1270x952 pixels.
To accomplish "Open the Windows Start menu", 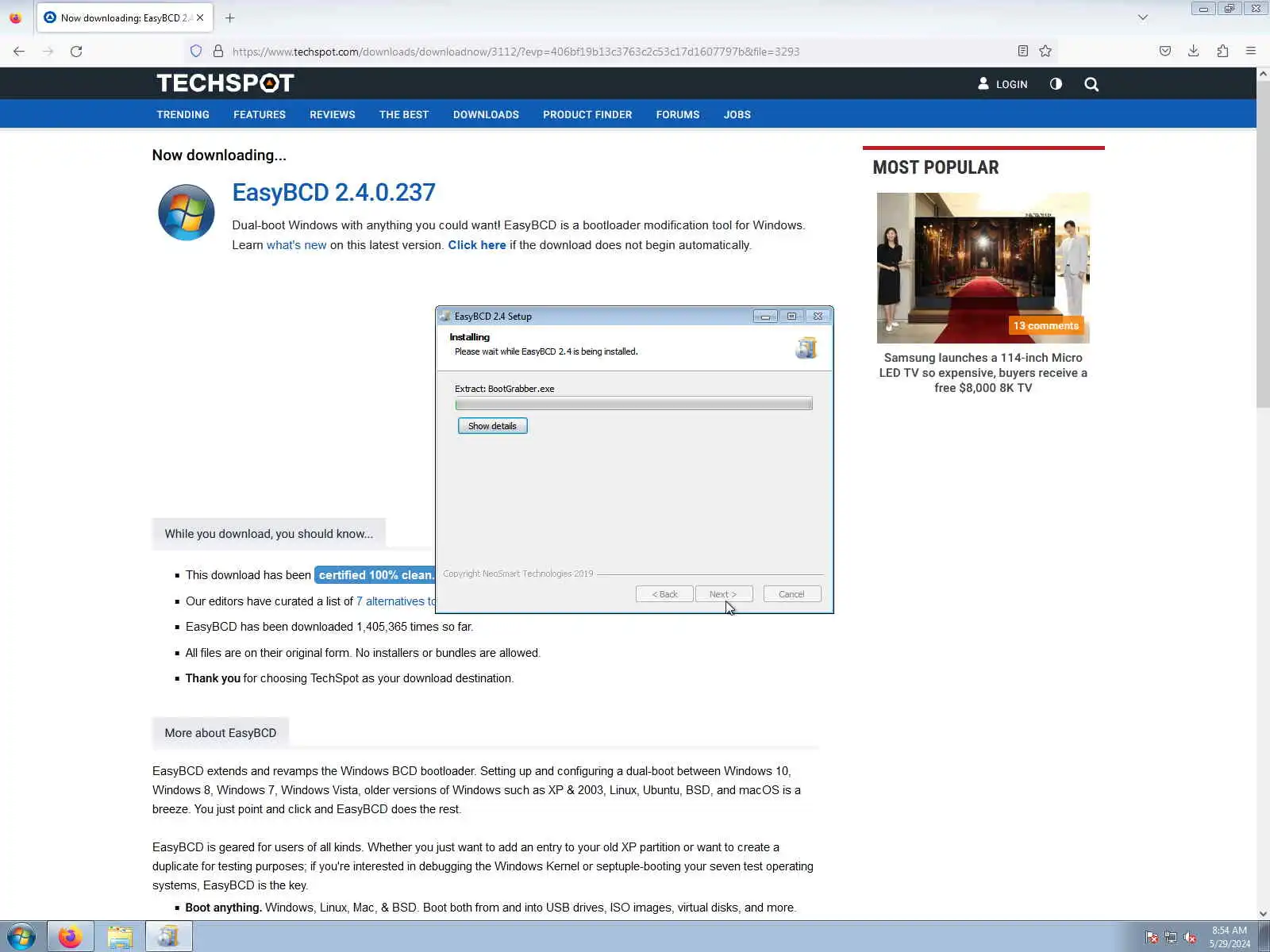I will [x=21, y=937].
